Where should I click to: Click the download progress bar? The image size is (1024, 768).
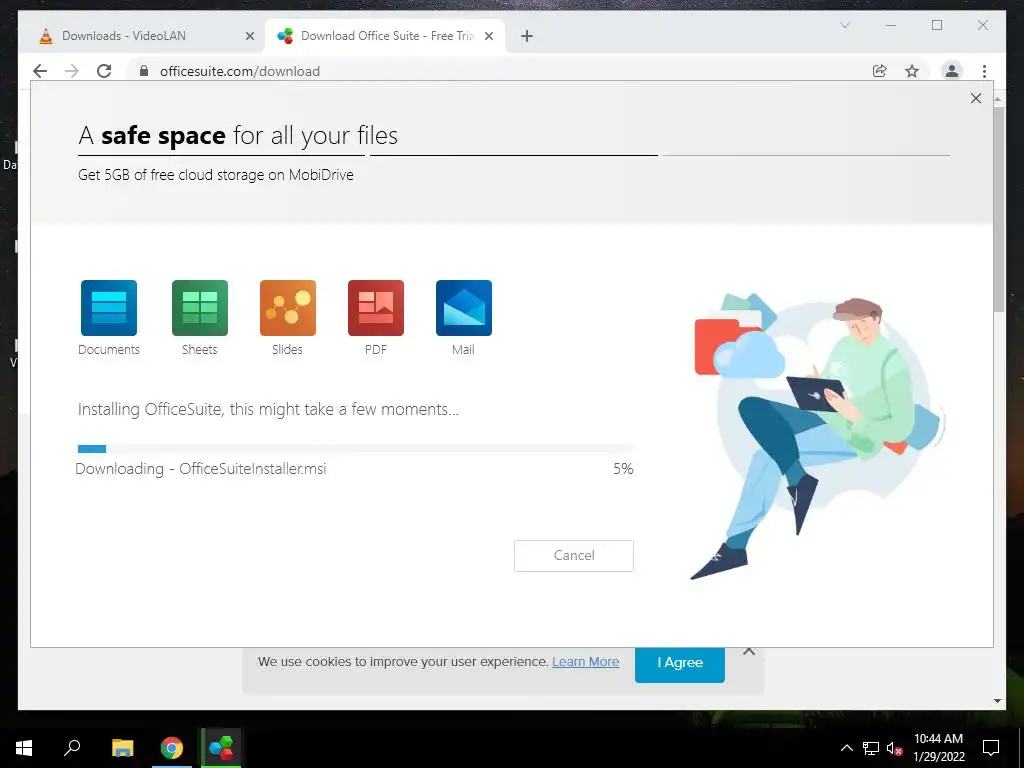point(356,449)
